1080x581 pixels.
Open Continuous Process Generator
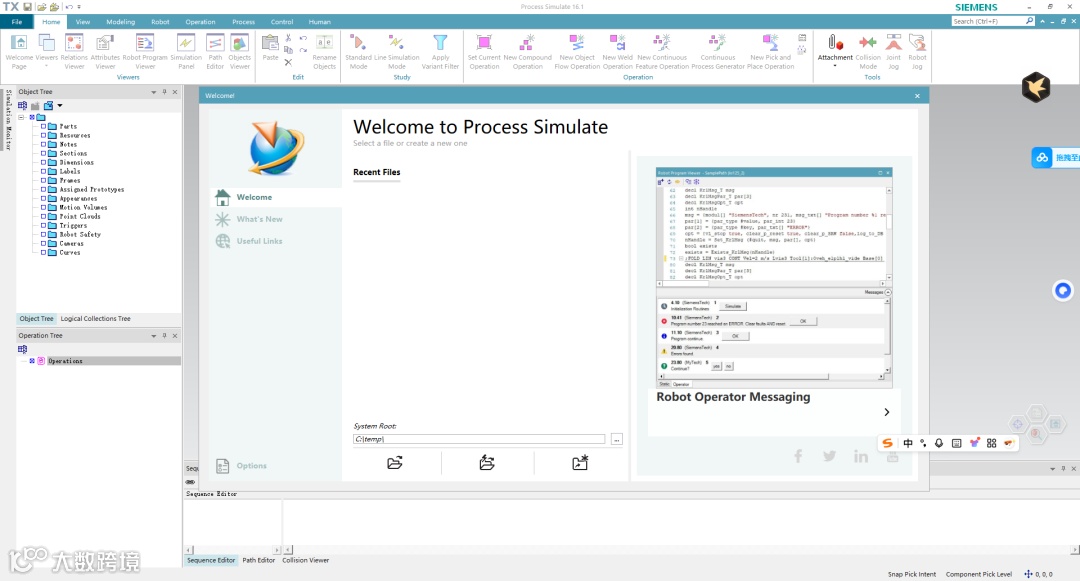click(718, 52)
